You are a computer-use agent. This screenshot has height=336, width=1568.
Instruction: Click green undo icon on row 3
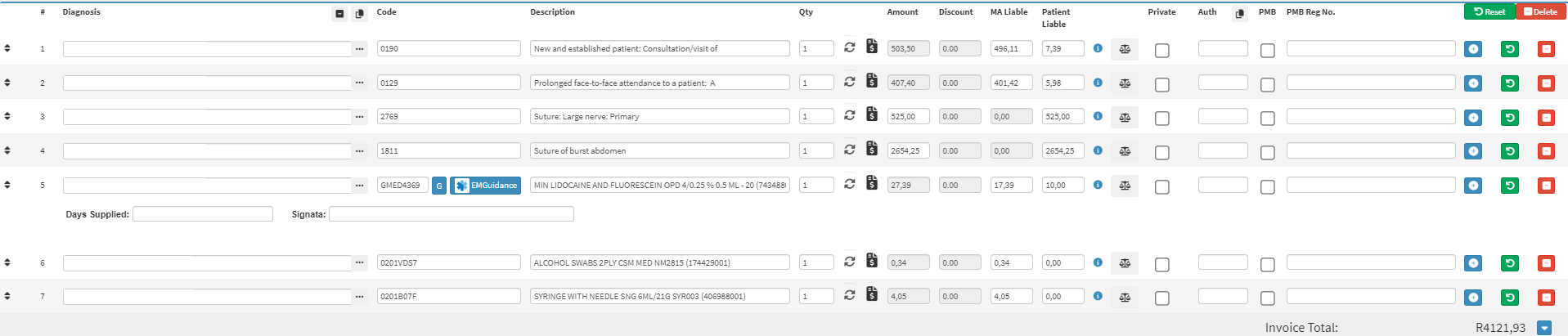1510,118
